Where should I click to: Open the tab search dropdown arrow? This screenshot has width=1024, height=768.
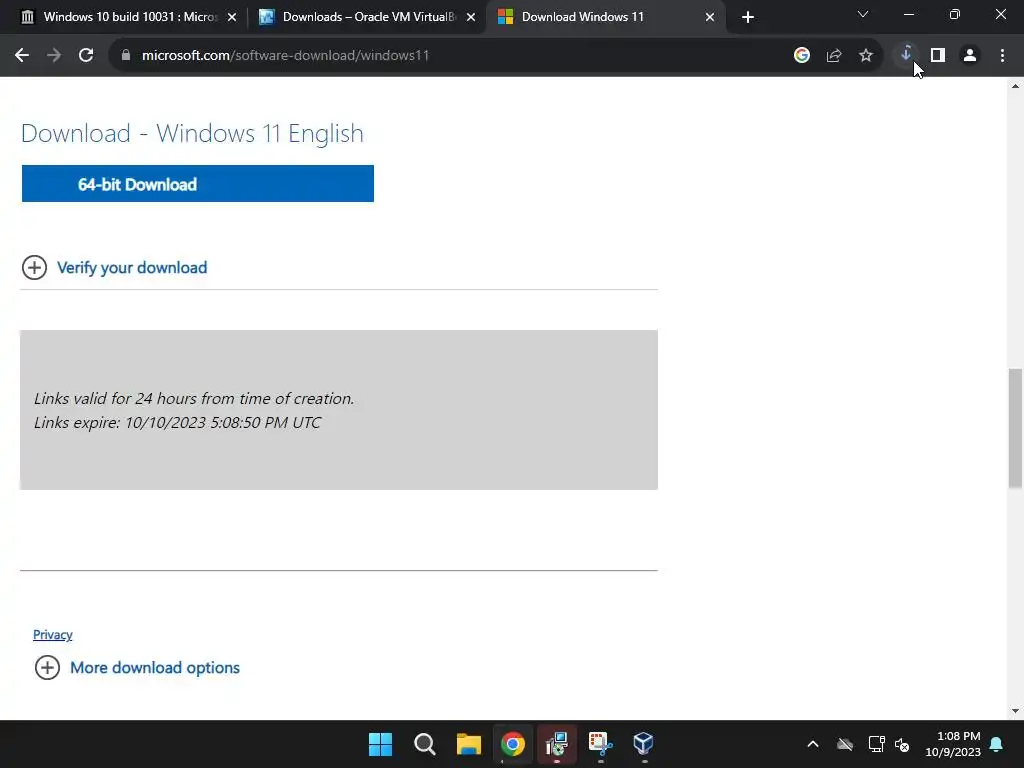[x=863, y=14]
